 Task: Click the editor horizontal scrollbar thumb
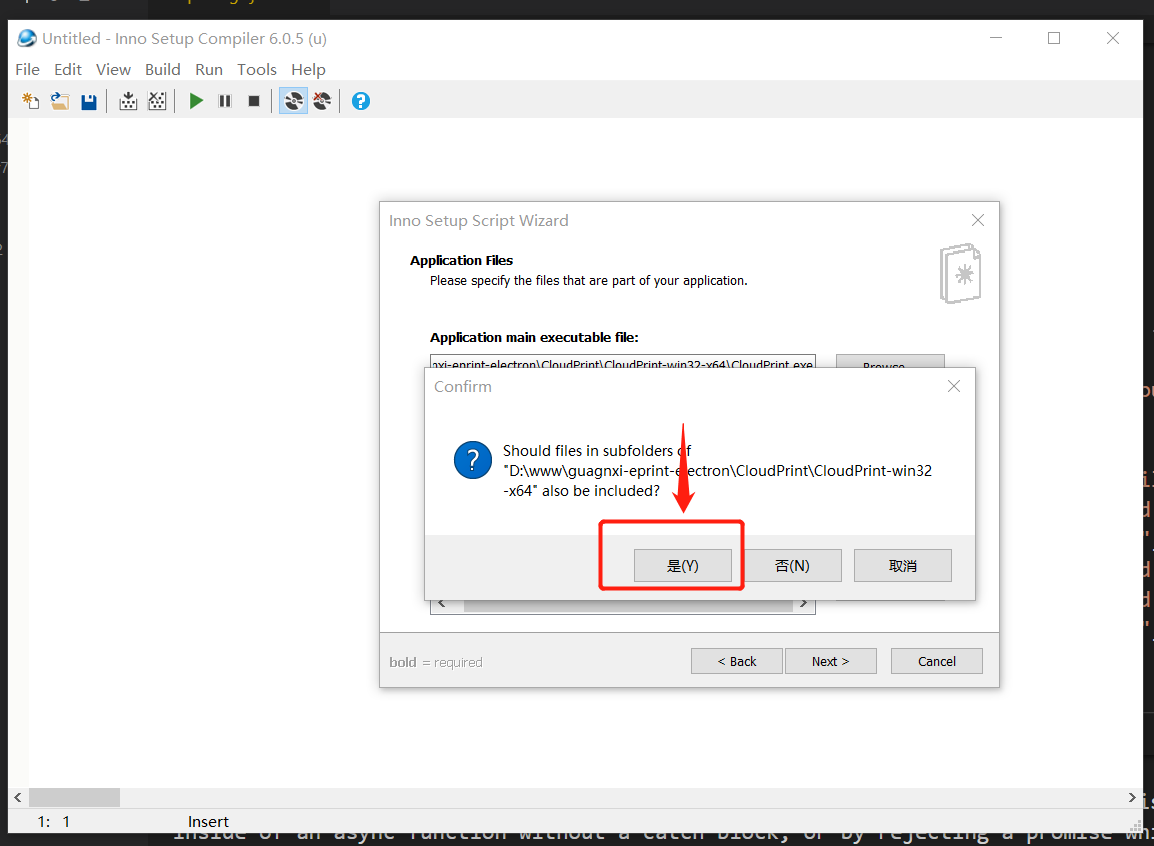(74, 797)
